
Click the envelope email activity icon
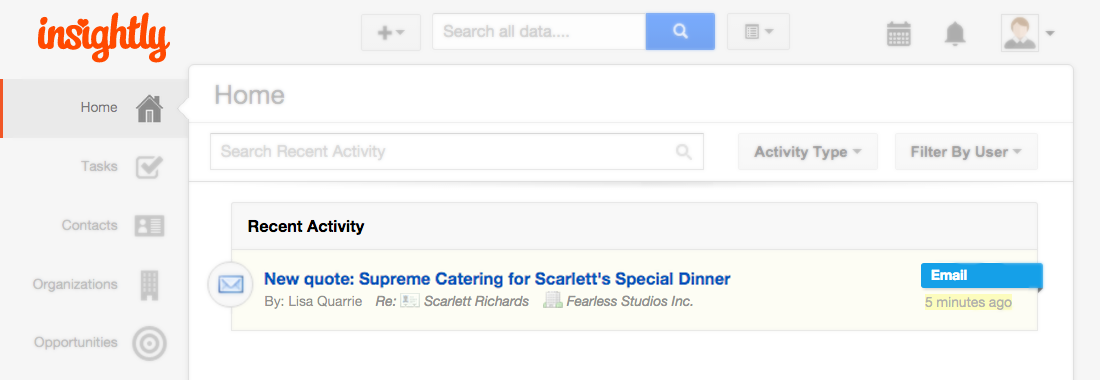click(x=230, y=284)
